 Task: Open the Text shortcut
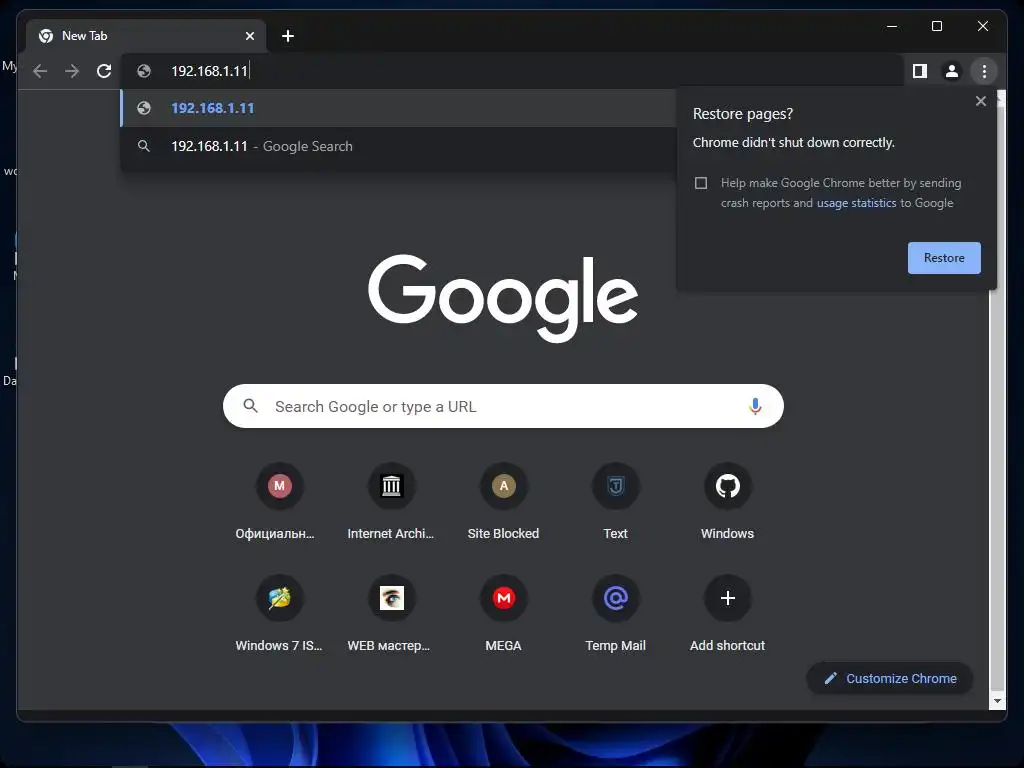pos(615,502)
